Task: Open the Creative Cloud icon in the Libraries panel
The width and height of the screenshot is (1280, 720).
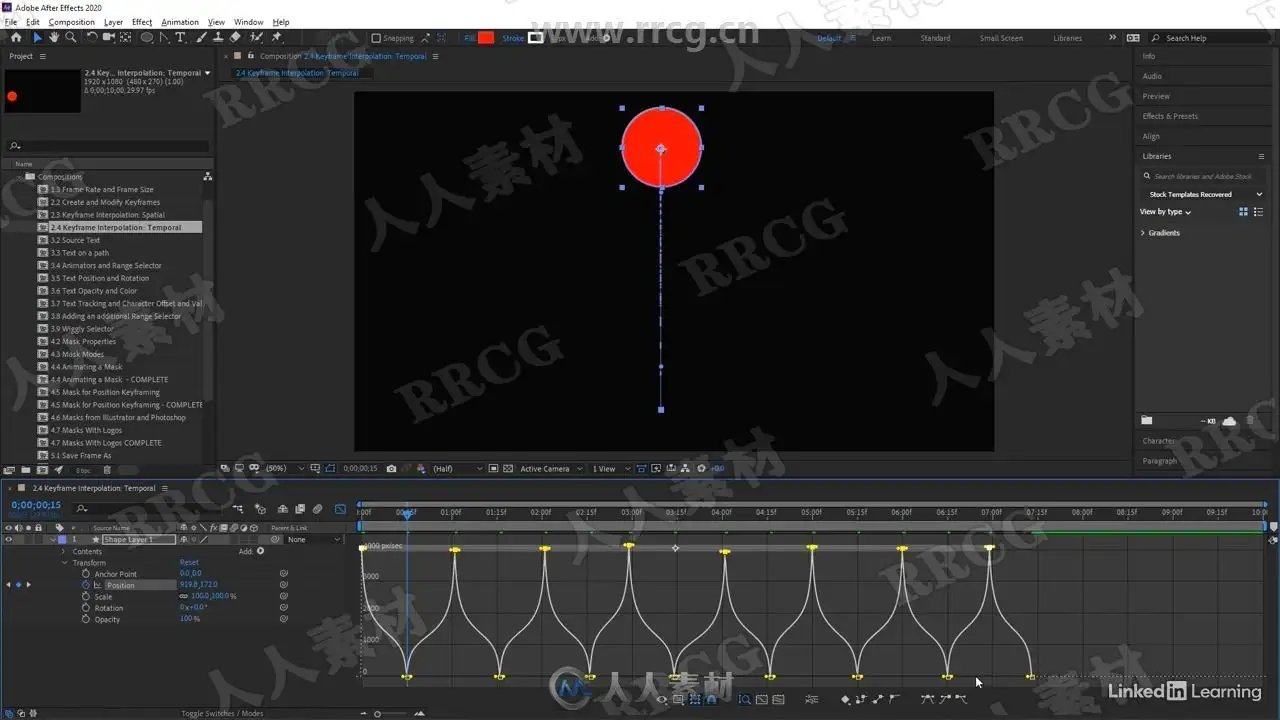Action: [x=1229, y=421]
